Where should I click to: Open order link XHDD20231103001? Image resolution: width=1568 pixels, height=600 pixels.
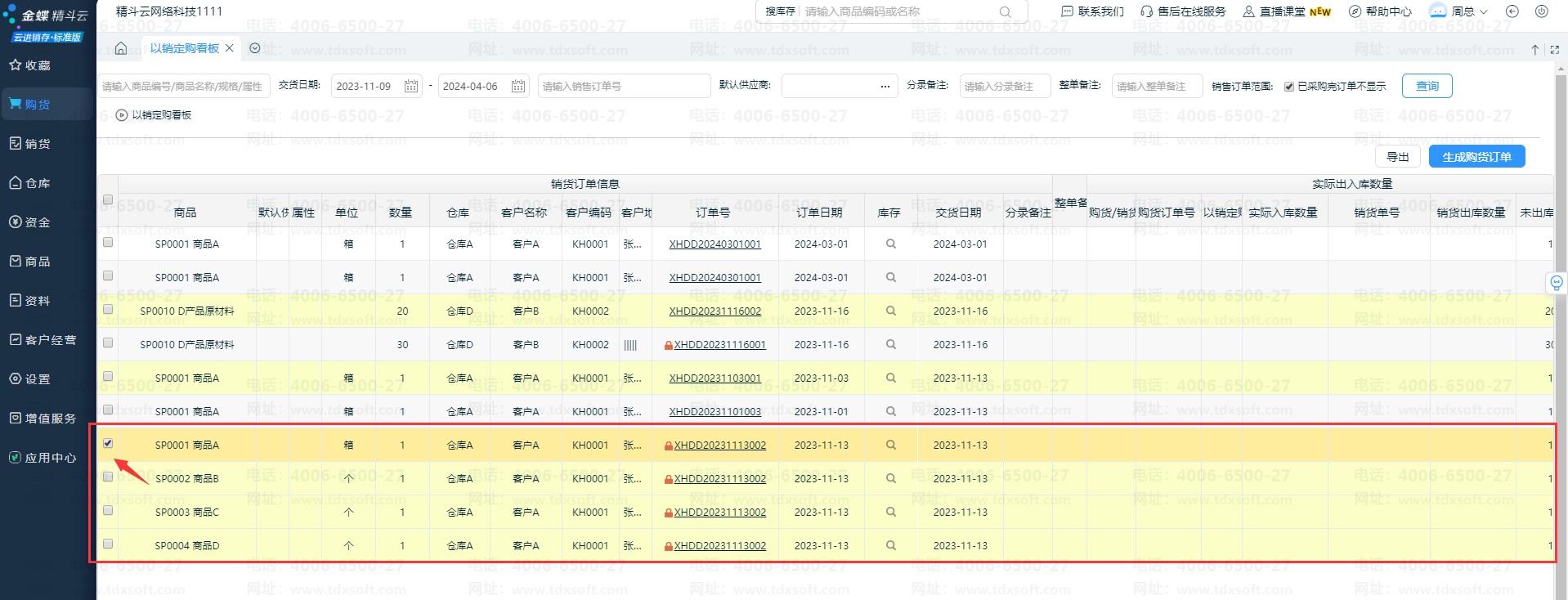[x=715, y=378]
